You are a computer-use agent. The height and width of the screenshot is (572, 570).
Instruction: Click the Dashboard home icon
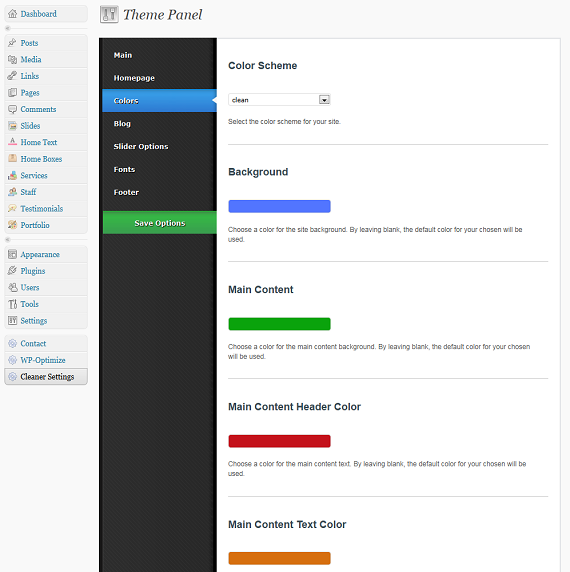pyautogui.click(x=12, y=14)
